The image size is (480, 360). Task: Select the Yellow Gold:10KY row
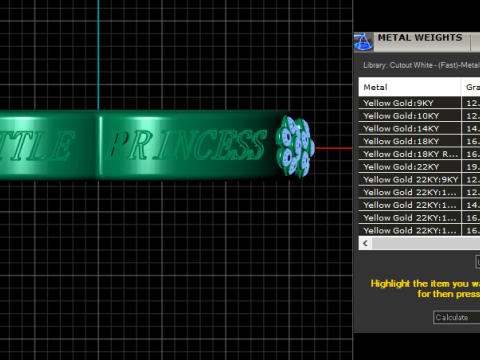tap(419, 116)
